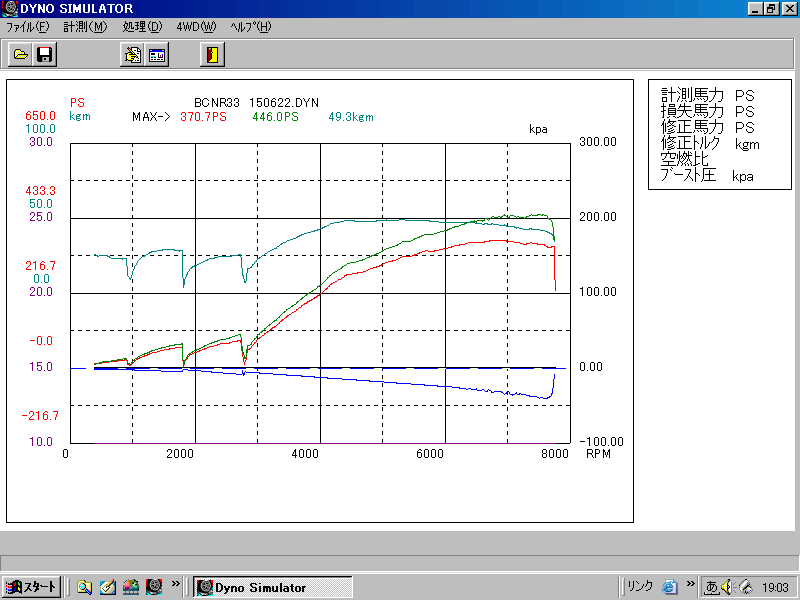Click Dyno Simulator taskbar button

pyautogui.click(x=272, y=587)
